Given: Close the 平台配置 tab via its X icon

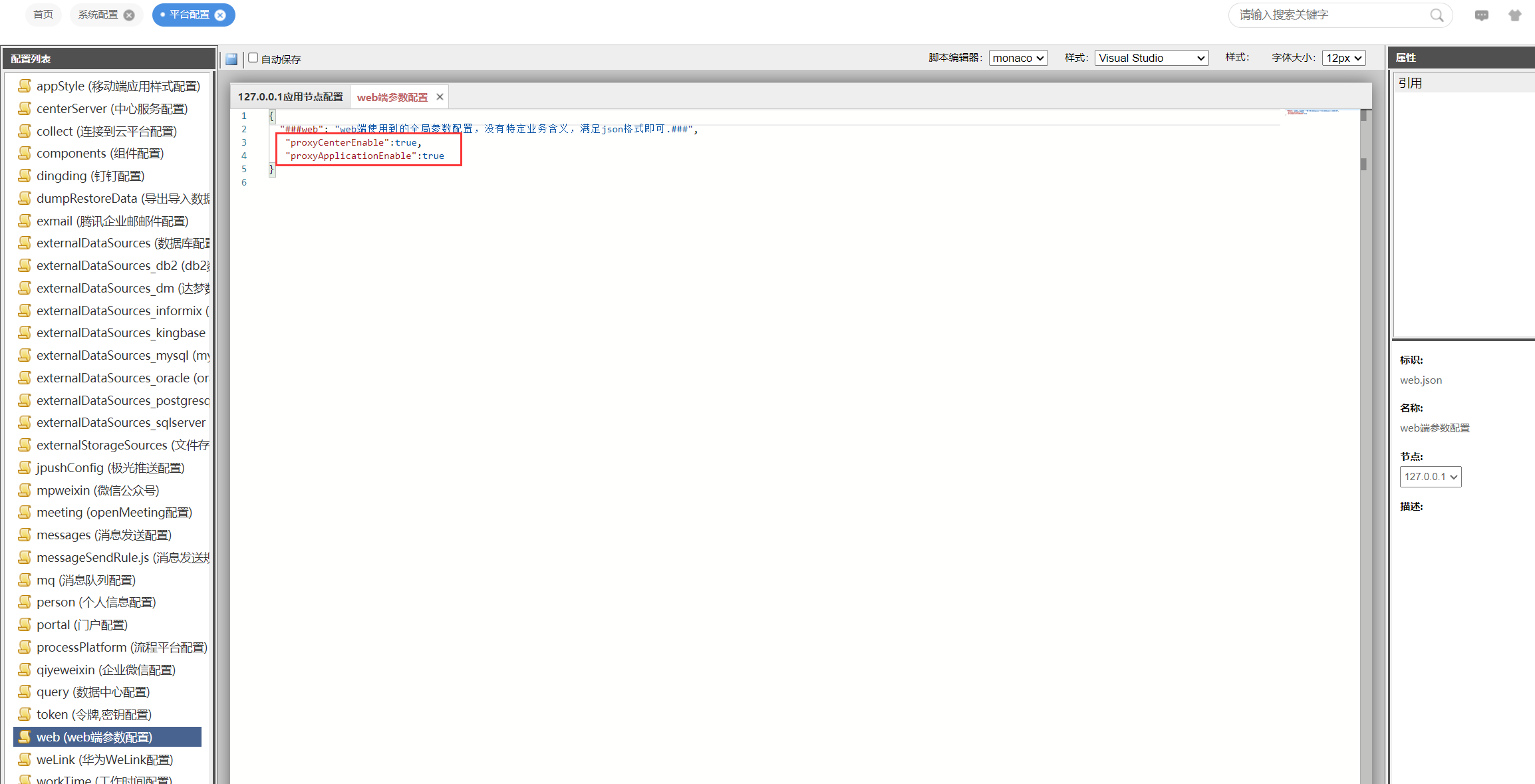Looking at the screenshot, I should 221,15.
